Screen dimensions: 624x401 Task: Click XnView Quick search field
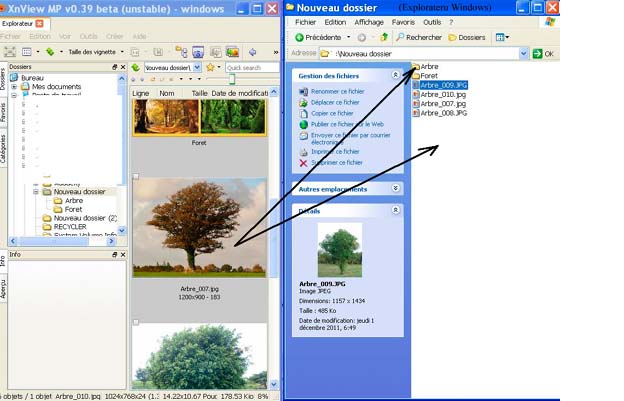point(252,68)
